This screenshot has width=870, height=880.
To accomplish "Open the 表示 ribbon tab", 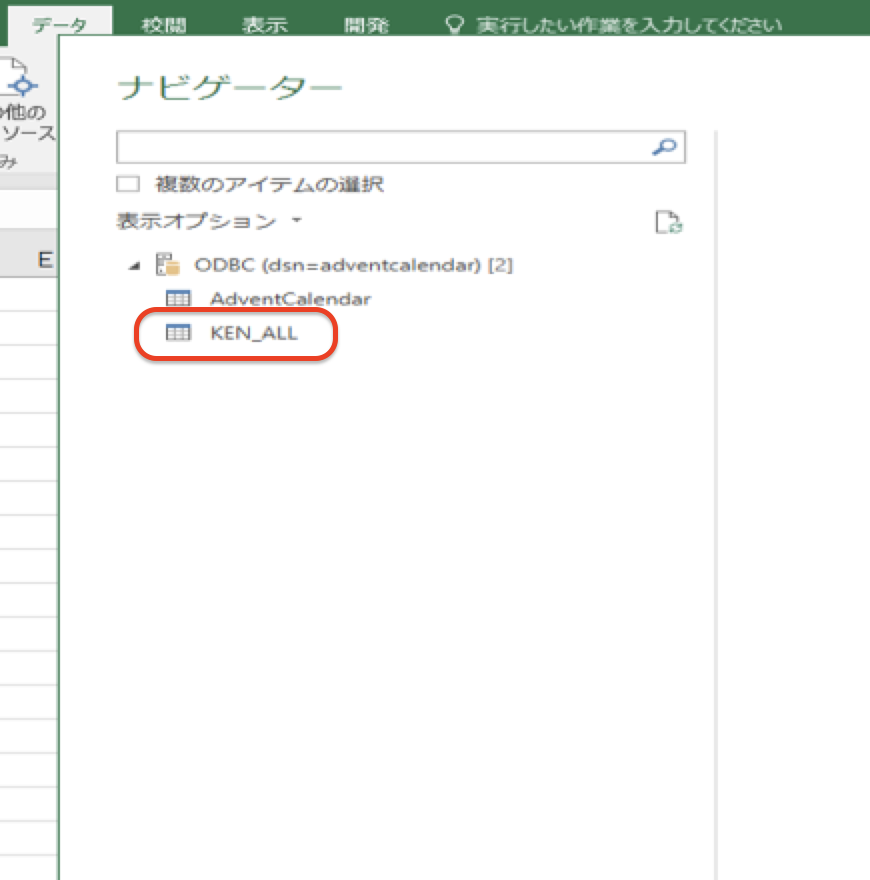I will tap(264, 22).
